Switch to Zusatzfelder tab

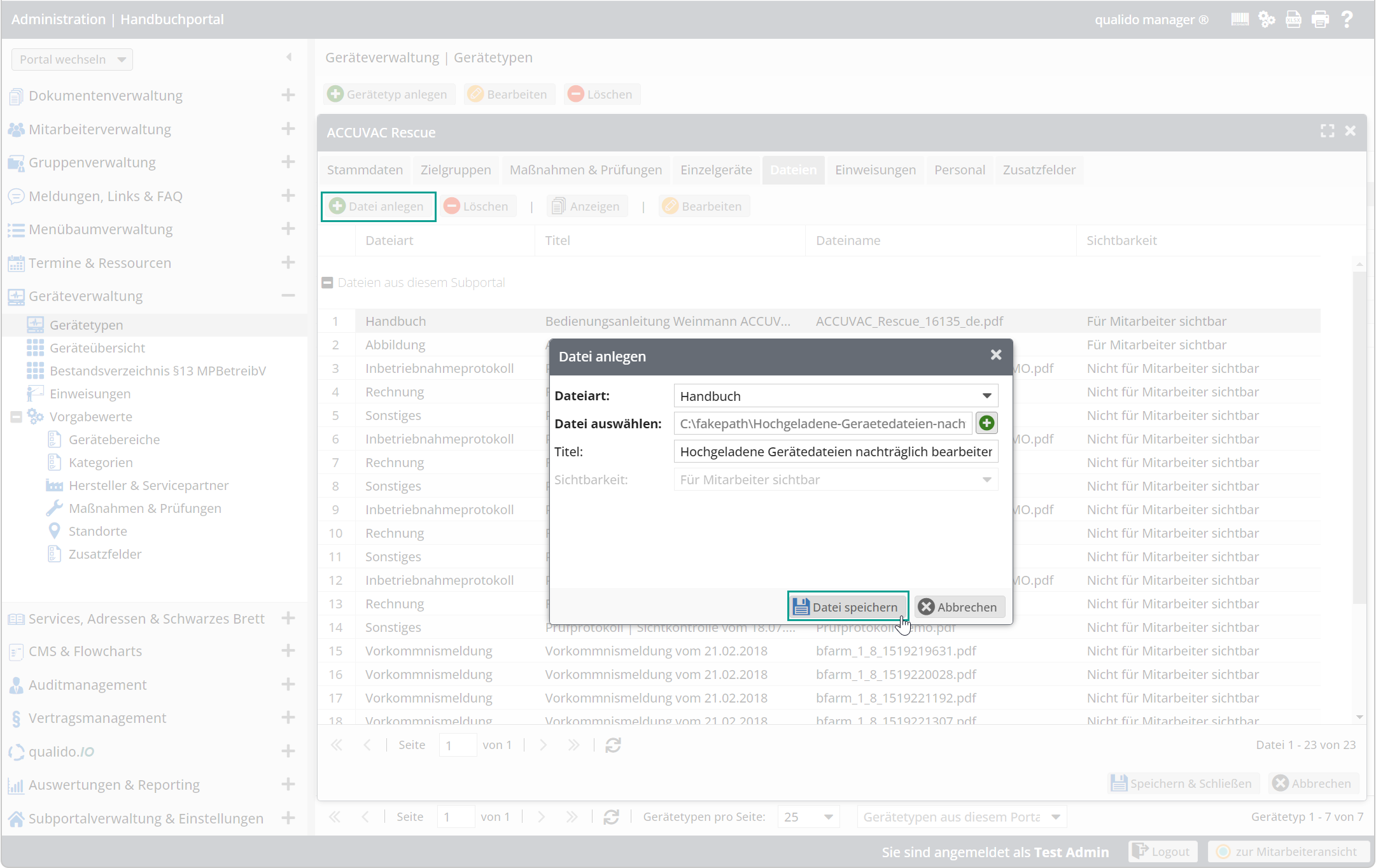(1039, 170)
